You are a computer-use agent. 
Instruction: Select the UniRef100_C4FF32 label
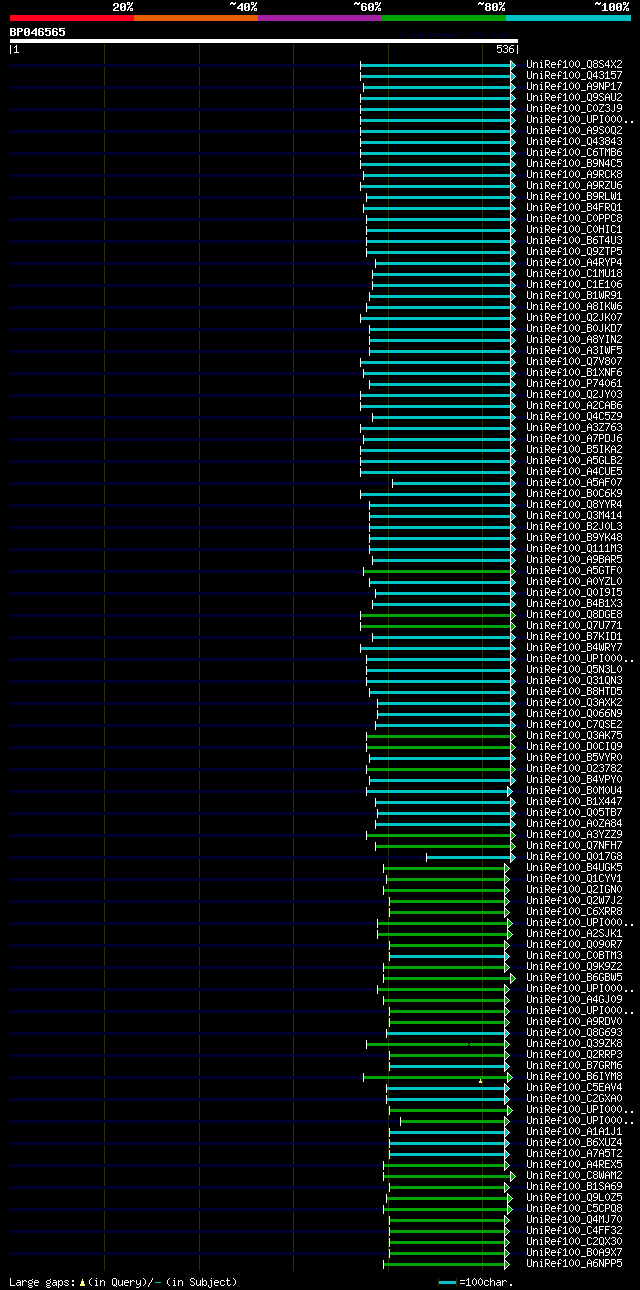tap(574, 1230)
